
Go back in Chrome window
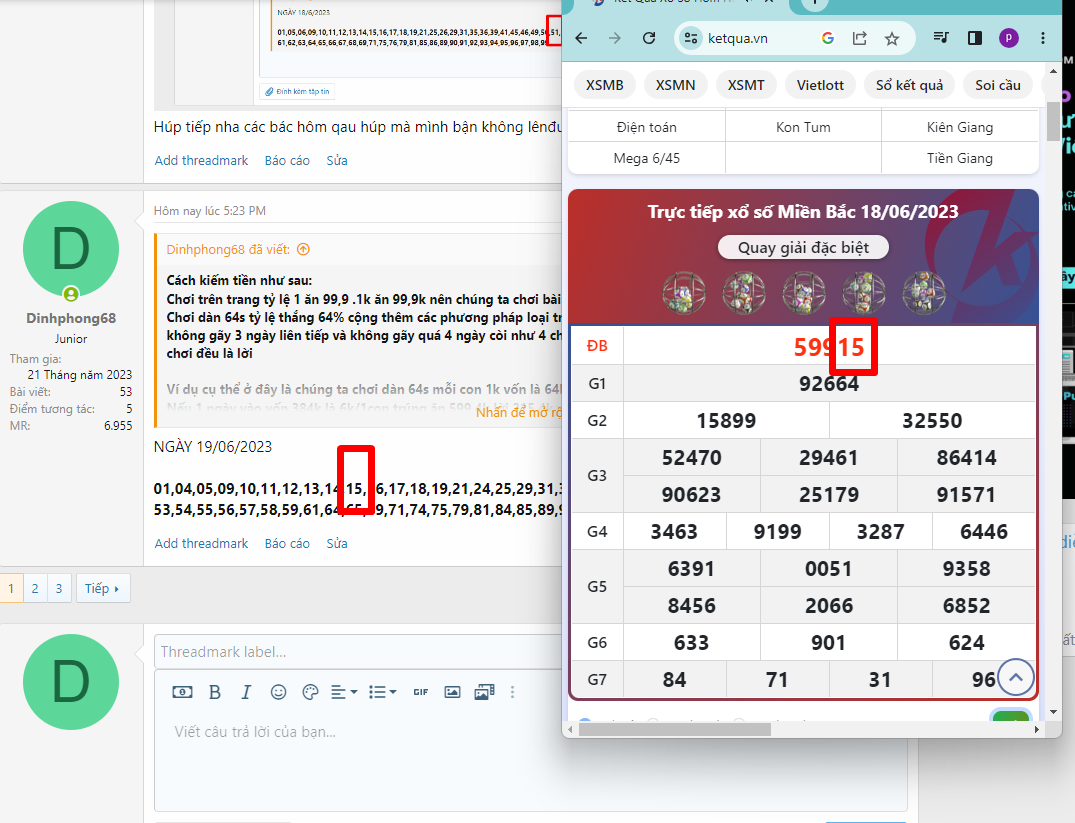pyautogui.click(x=581, y=38)
